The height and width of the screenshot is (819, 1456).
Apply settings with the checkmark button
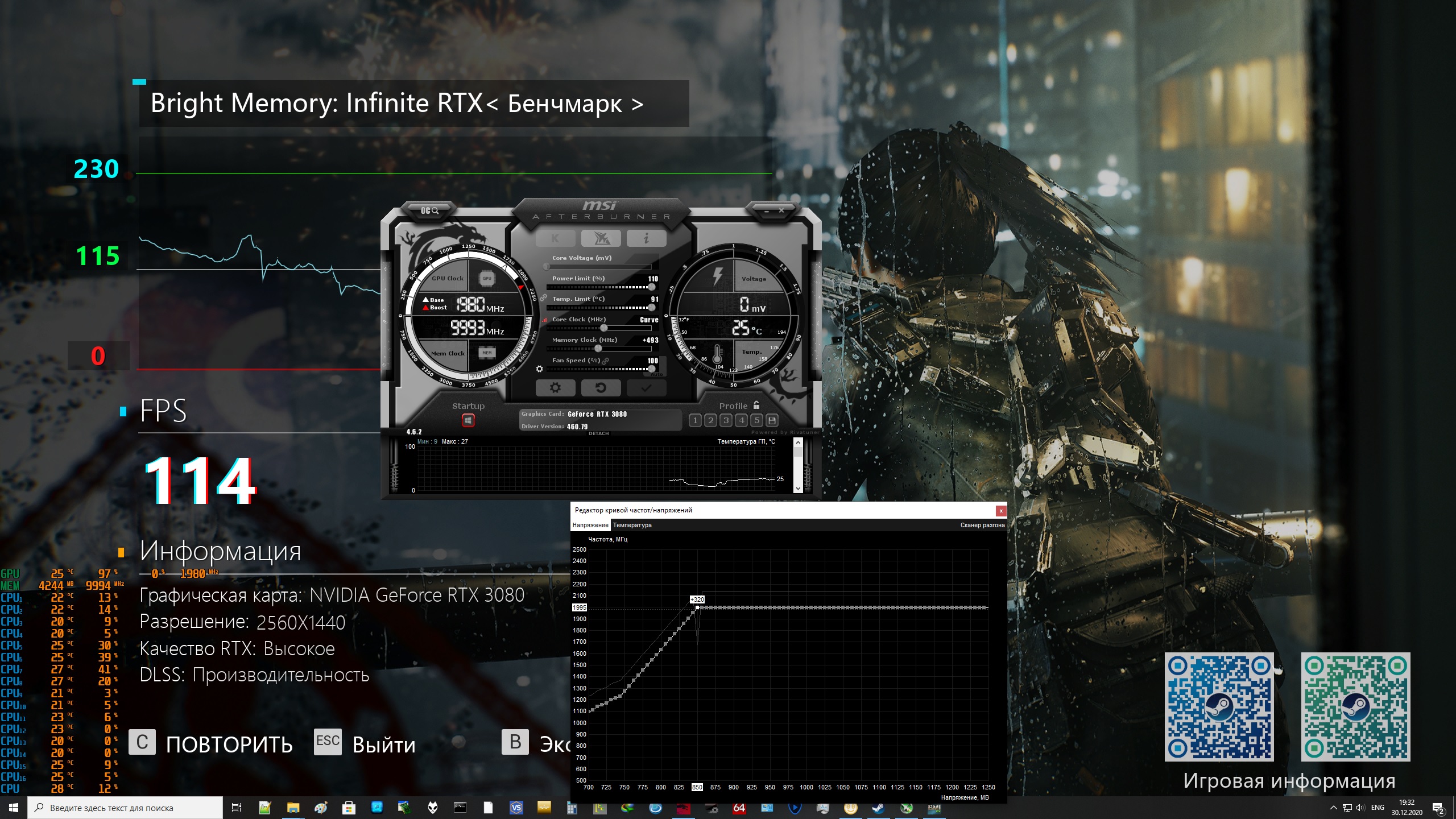point(646,388)
